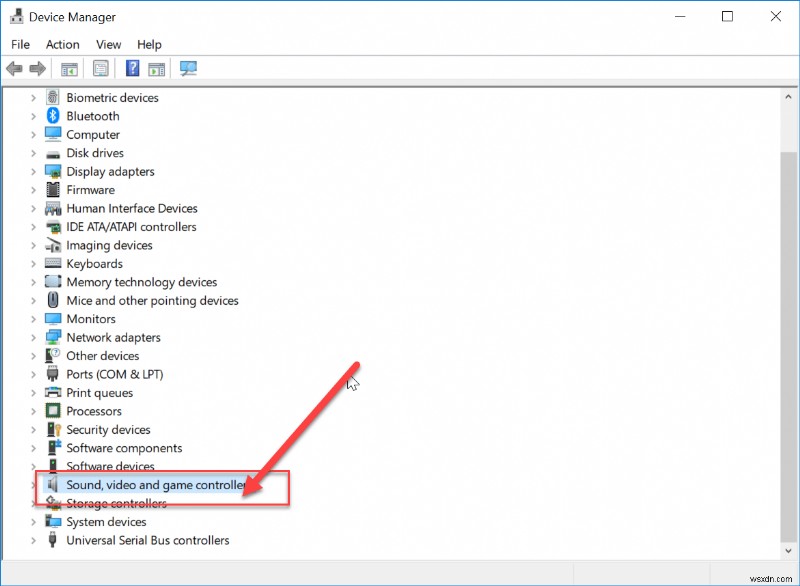Open the Action menu
The width and height of the screenshot is (800, 586).
(x=62, y=44)
